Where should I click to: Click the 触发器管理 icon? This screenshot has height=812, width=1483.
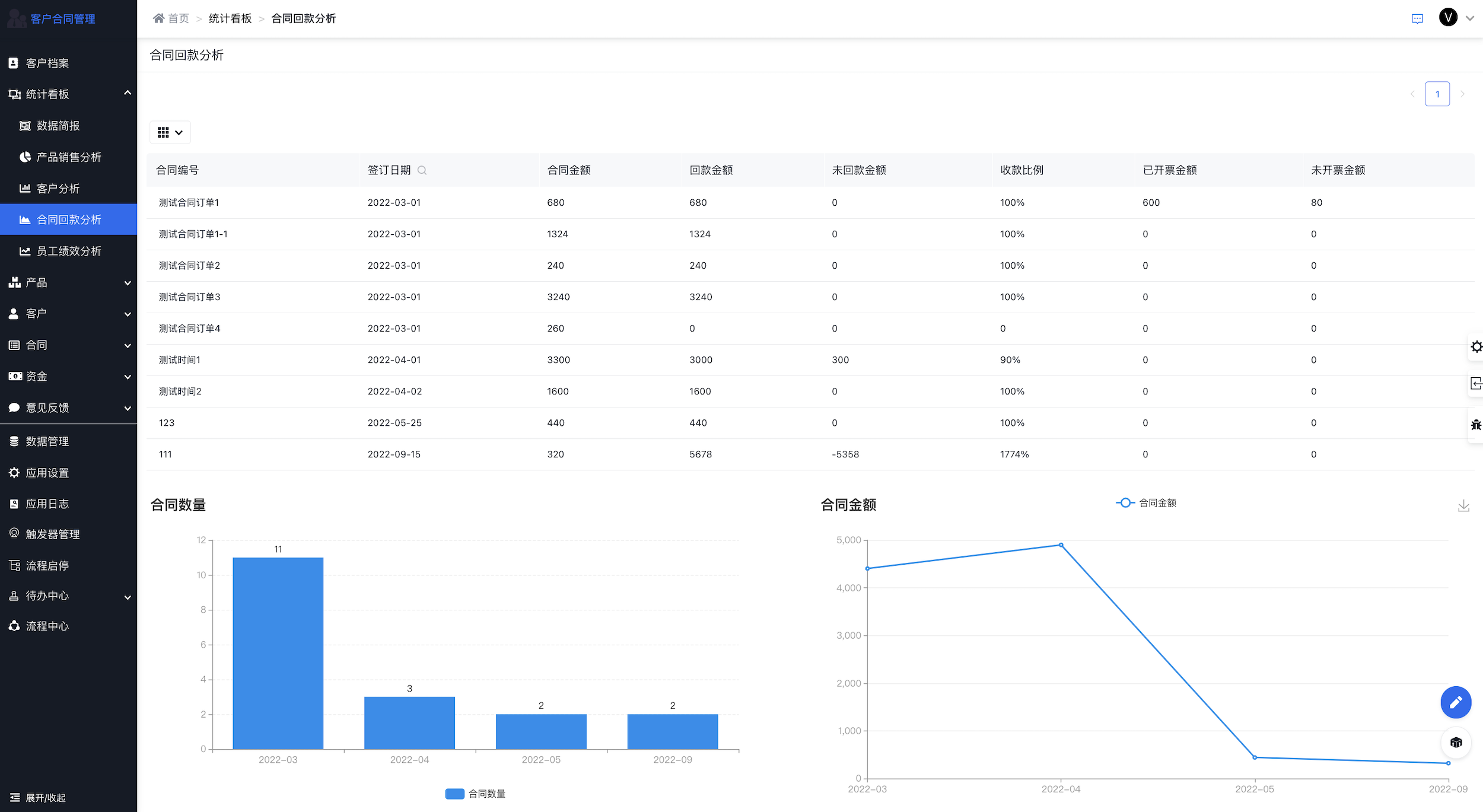pyautogui.click(x=14, y=533)
